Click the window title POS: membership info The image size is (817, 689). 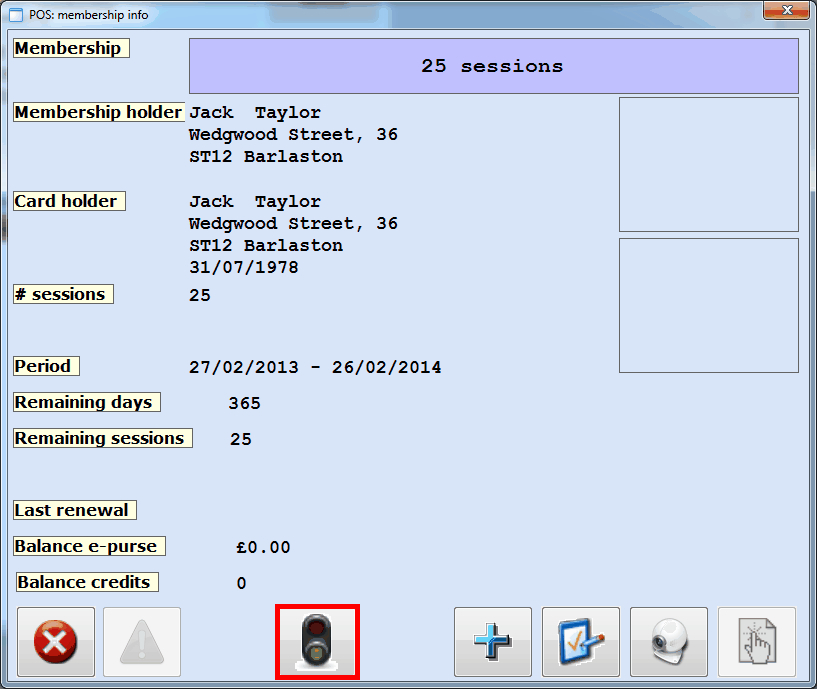coord(89,15)
